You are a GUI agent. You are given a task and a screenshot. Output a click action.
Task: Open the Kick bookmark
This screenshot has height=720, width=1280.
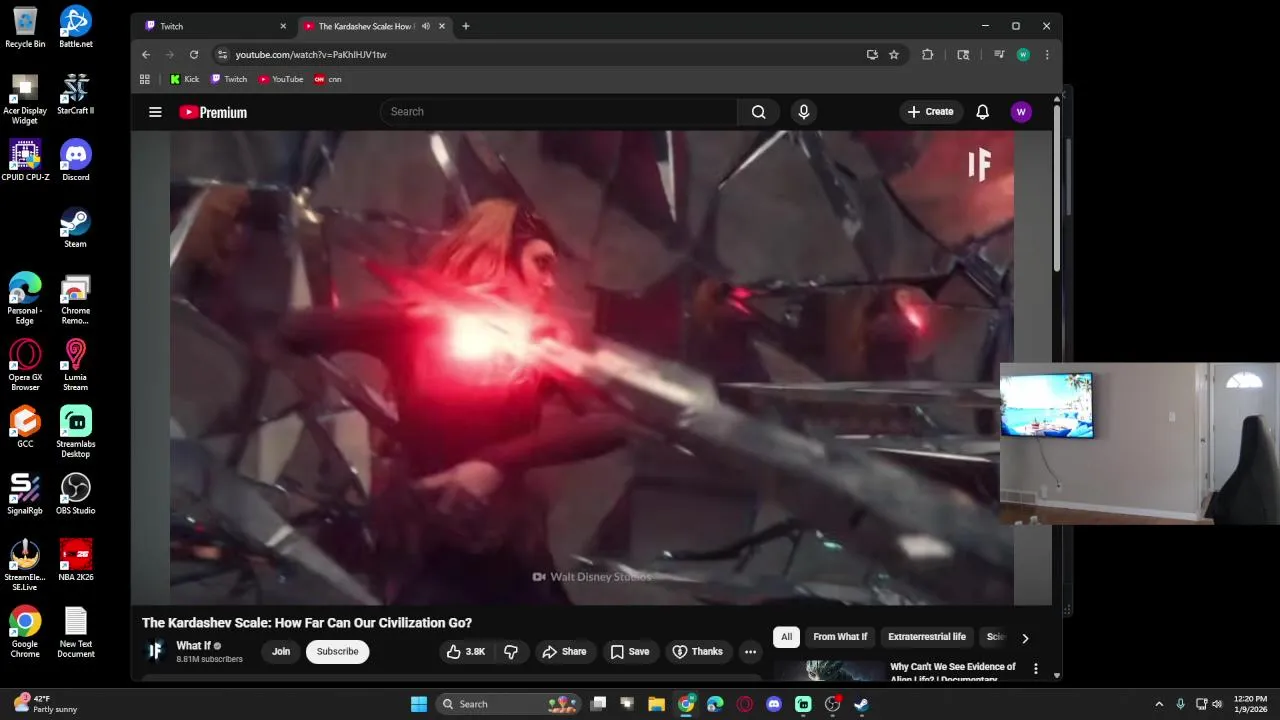point(185,79)
